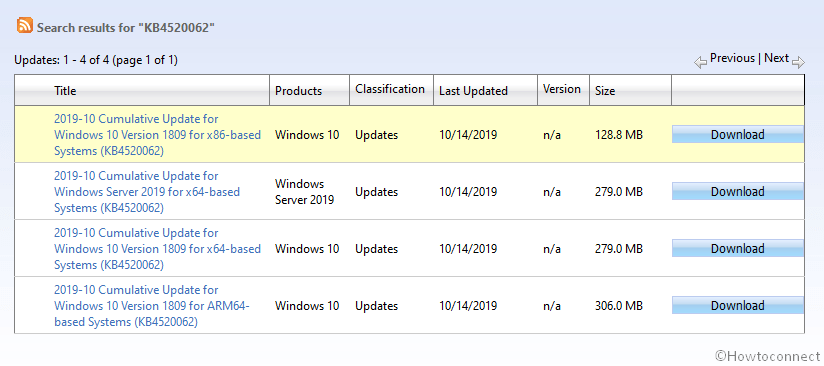The image size is (824, 366).
Task: Open the Windows Server 2019 x64 update link
Action: (147, 192)
